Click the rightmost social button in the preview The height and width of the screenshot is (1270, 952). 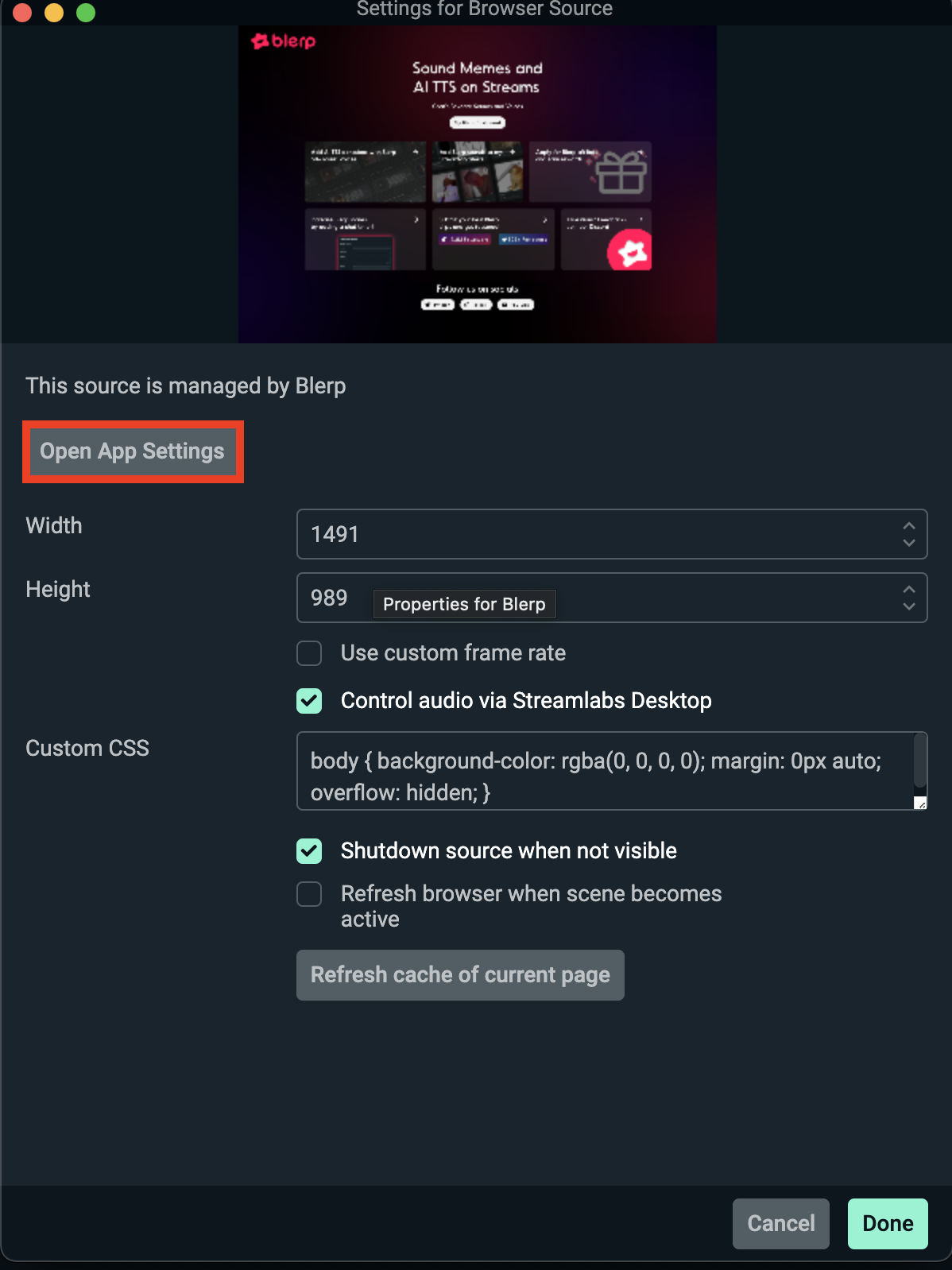coord(515,304)
